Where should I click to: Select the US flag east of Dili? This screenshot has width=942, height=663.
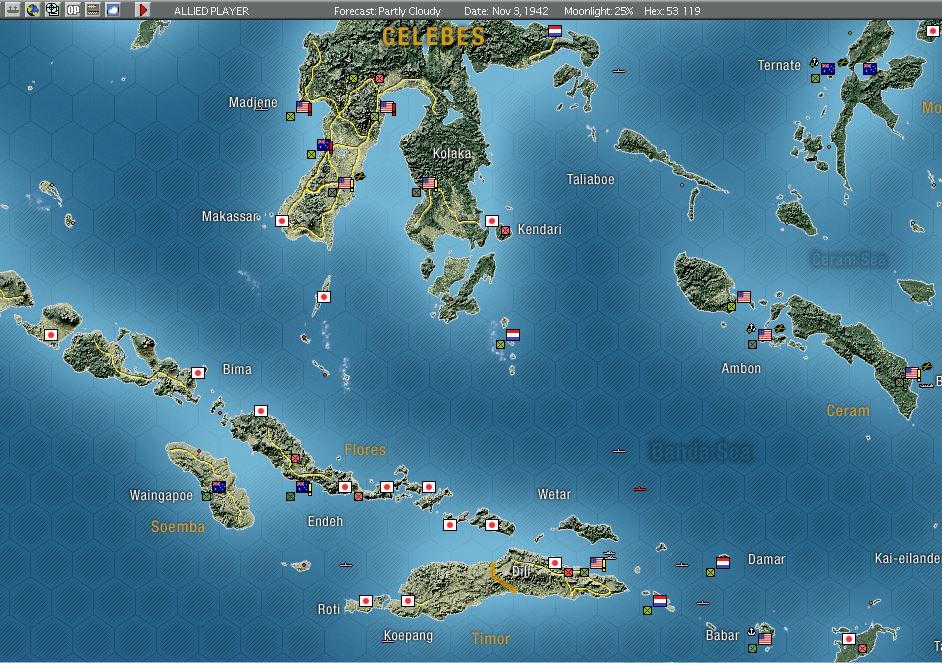597,563
